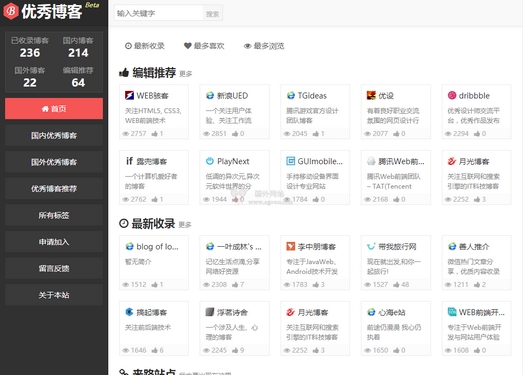Click the dribbble pink ball icon
523x375 pixels.
coord(452,95)
